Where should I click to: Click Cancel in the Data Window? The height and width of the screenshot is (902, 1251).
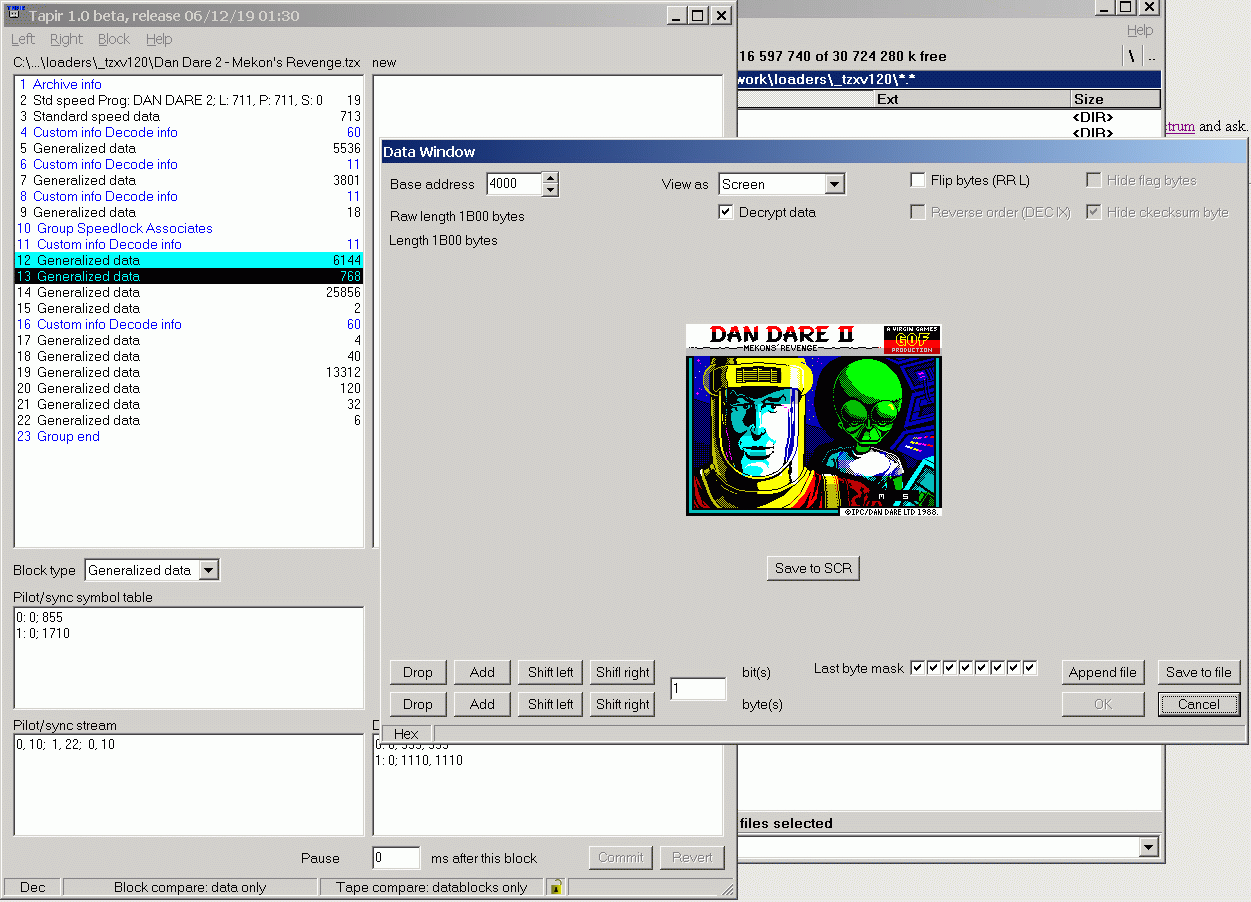point(1199,704)
